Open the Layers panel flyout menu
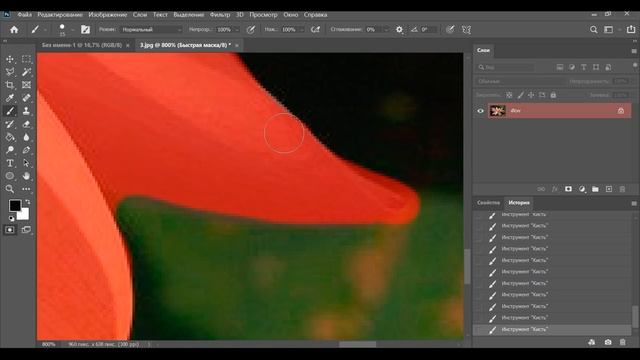The image size is (640, 360). [634, 51]
